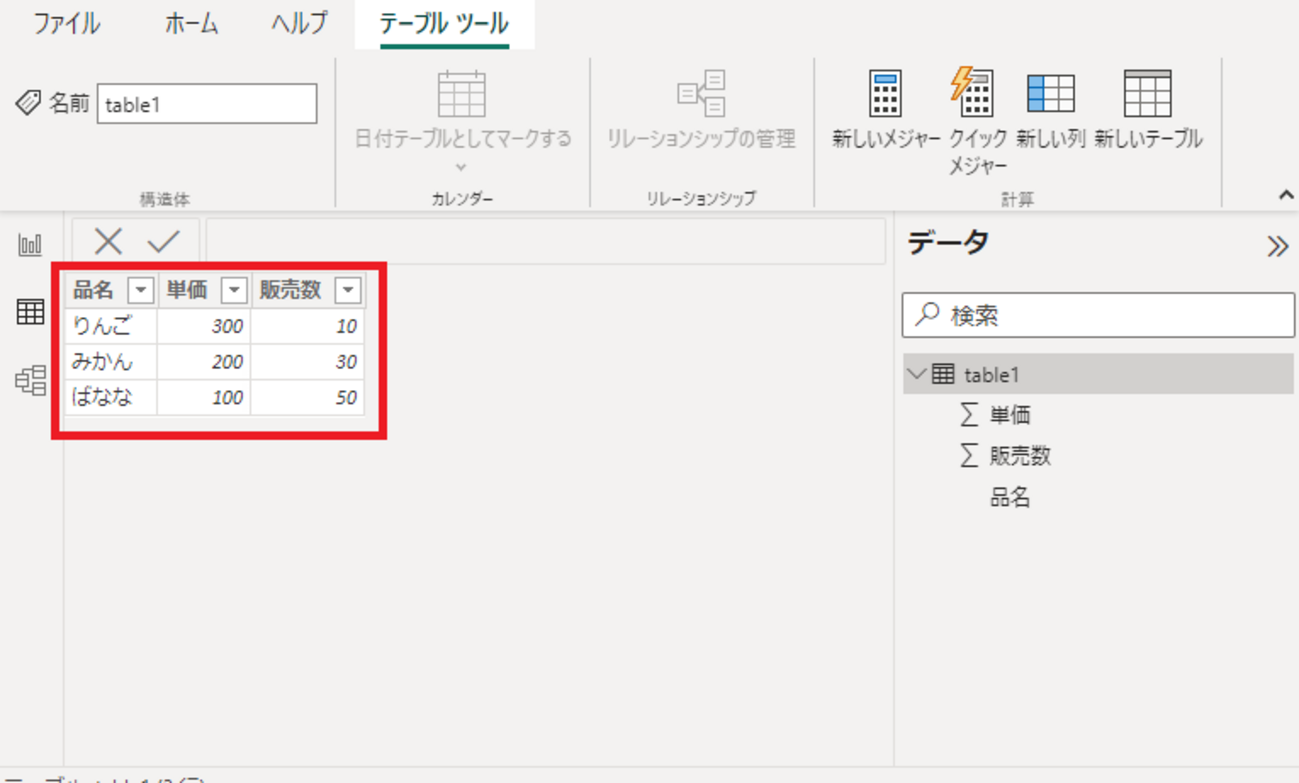1299x783 pixels.
Task: Open the ホーム tab
Action: click(191, 24)
